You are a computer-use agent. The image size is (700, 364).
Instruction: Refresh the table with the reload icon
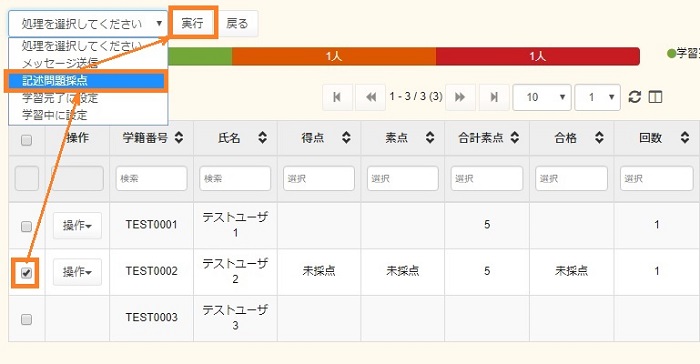point(634,97)
